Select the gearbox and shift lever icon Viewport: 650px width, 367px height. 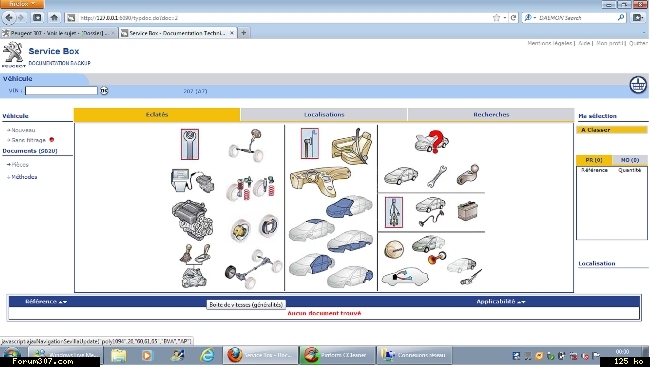[x=194, y=266]
